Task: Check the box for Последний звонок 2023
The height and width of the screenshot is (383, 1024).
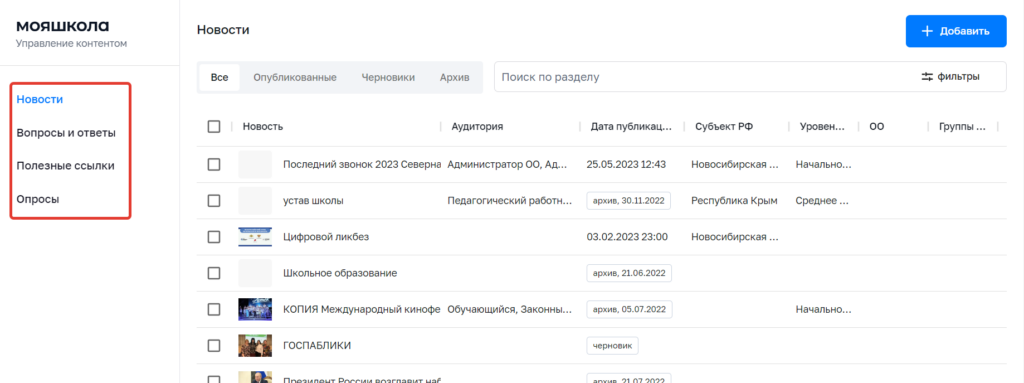Action: pyautogui.click(x=214, y=165)
